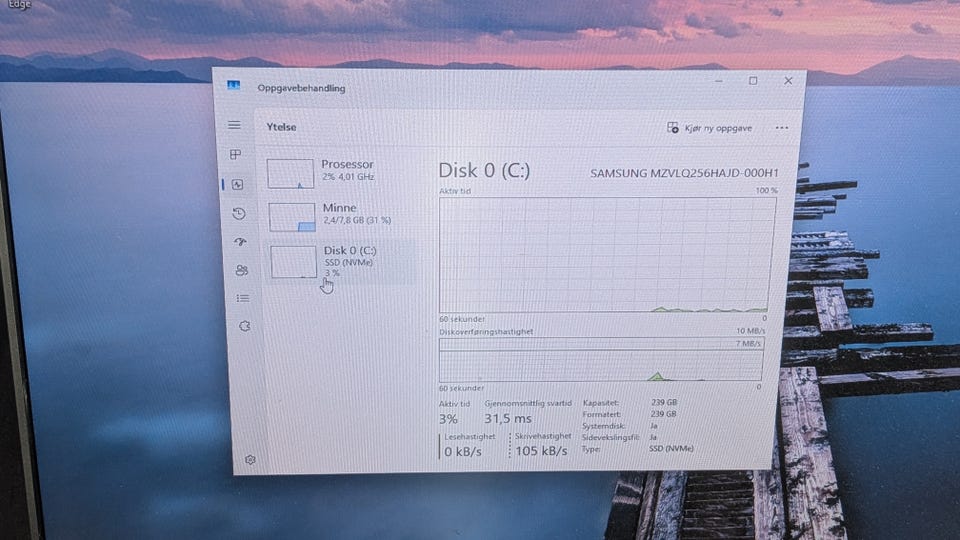Viewport: 960px width, 540px height.
Task: Click the Type SSD (NVMe) value
Action: point(671,449)
